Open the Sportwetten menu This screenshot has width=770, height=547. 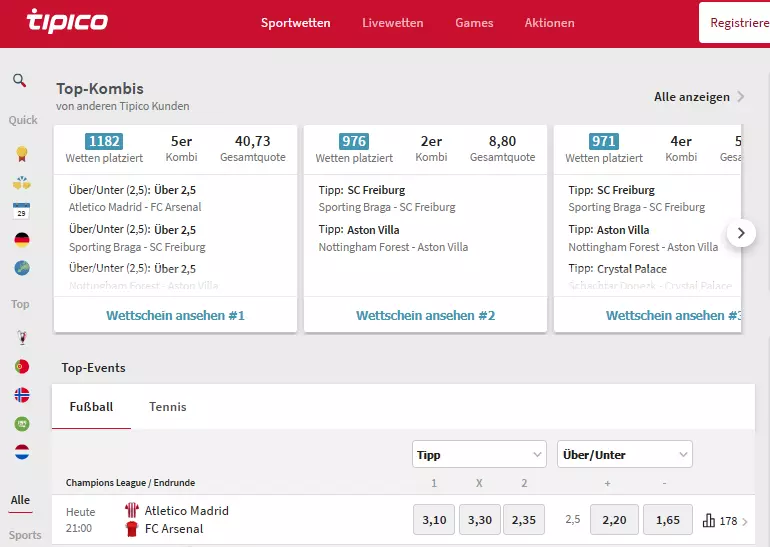tap(296, 23)
